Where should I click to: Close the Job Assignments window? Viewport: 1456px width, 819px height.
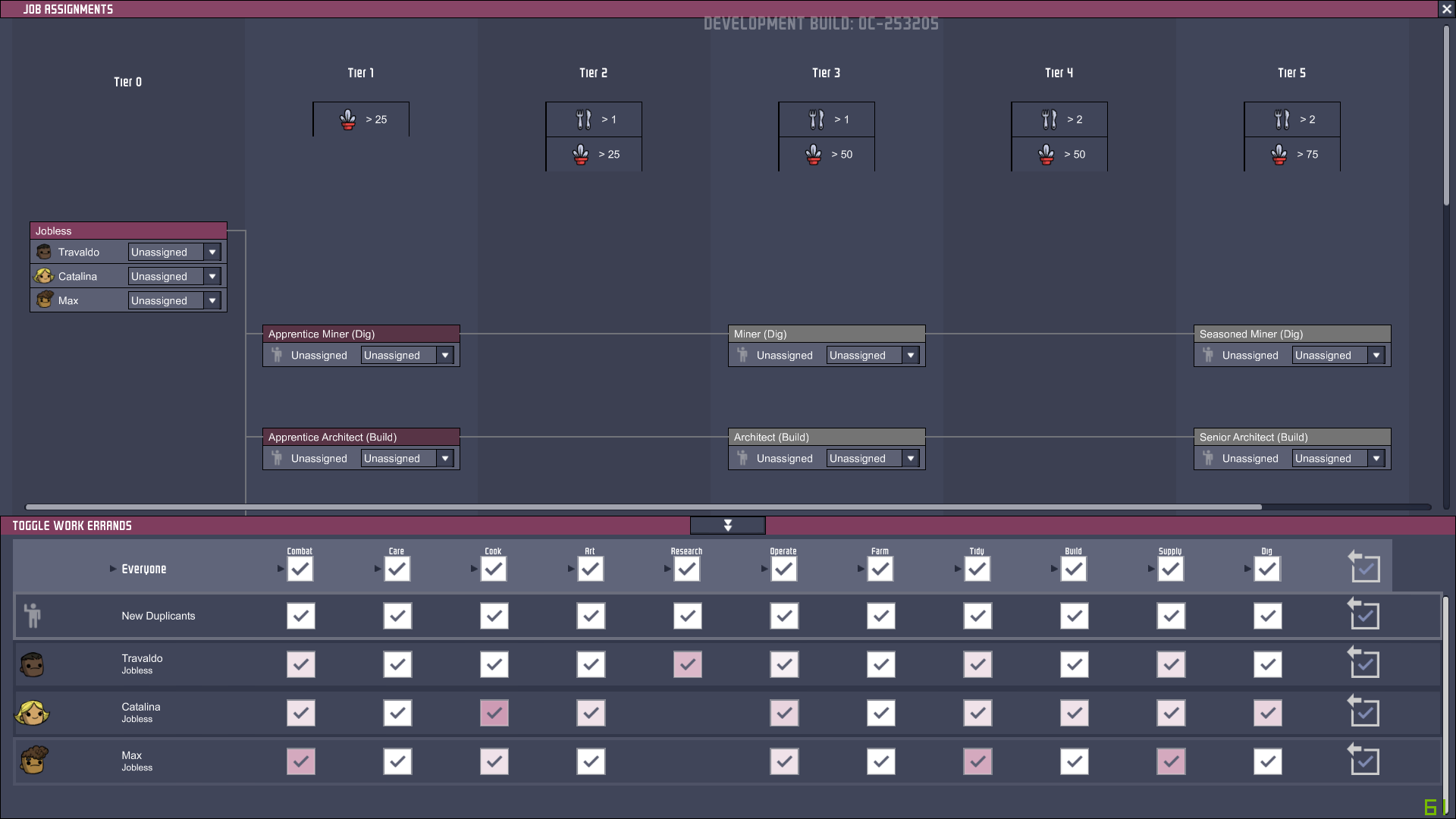pyautogui.click(x=1446, y=9)
